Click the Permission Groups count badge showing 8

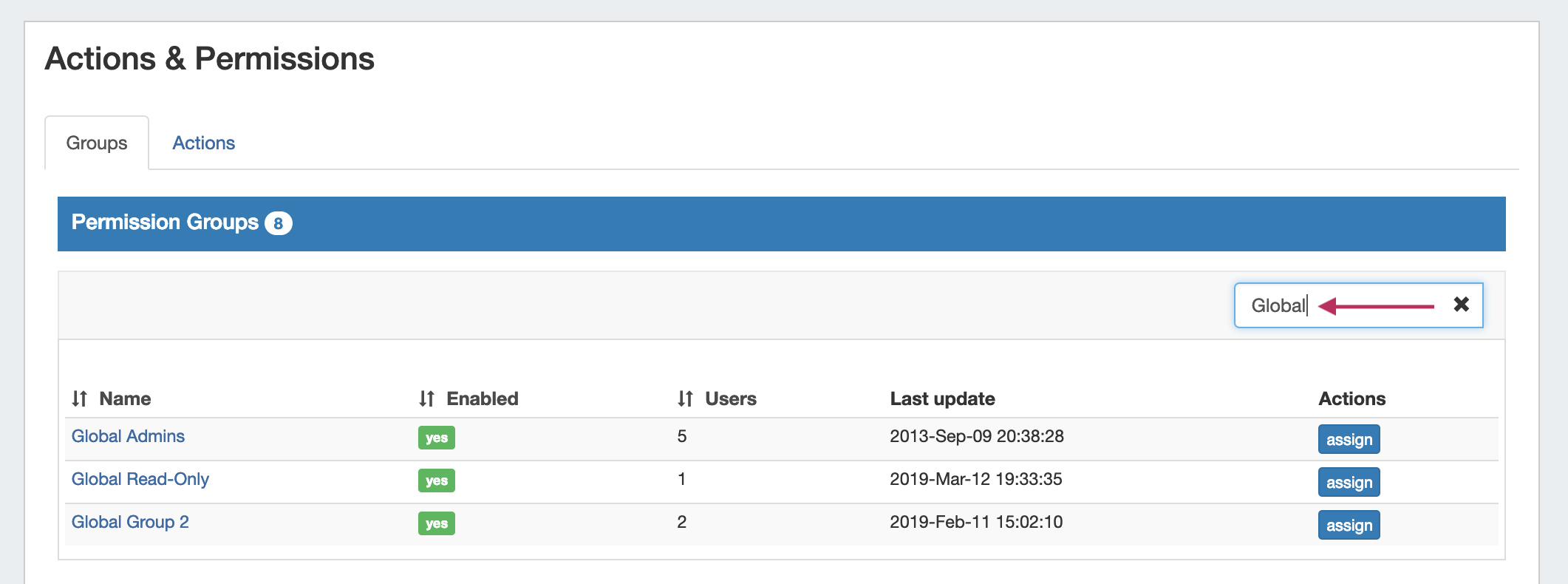279,223
